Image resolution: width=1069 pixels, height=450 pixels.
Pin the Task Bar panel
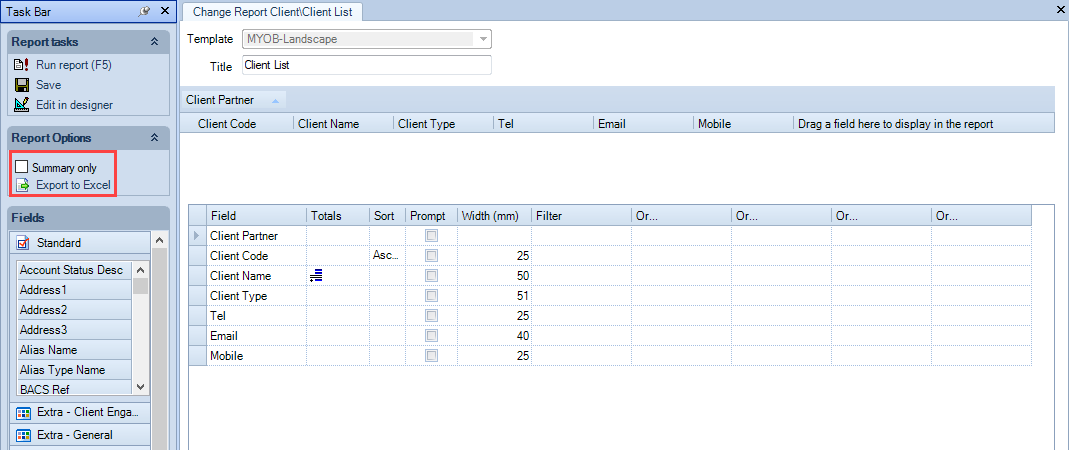(x=144, y=11)
